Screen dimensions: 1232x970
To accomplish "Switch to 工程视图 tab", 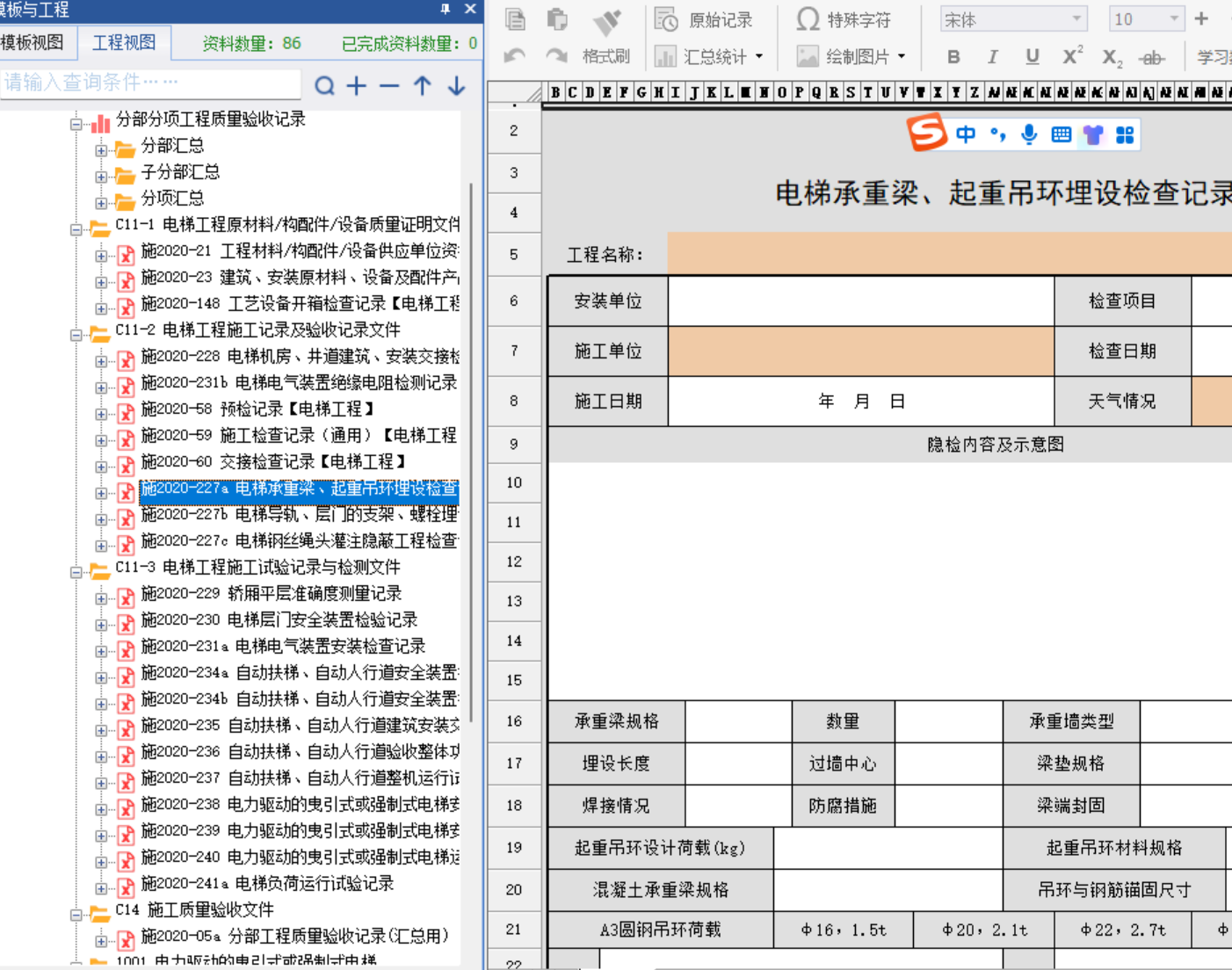I will (124, 42).
